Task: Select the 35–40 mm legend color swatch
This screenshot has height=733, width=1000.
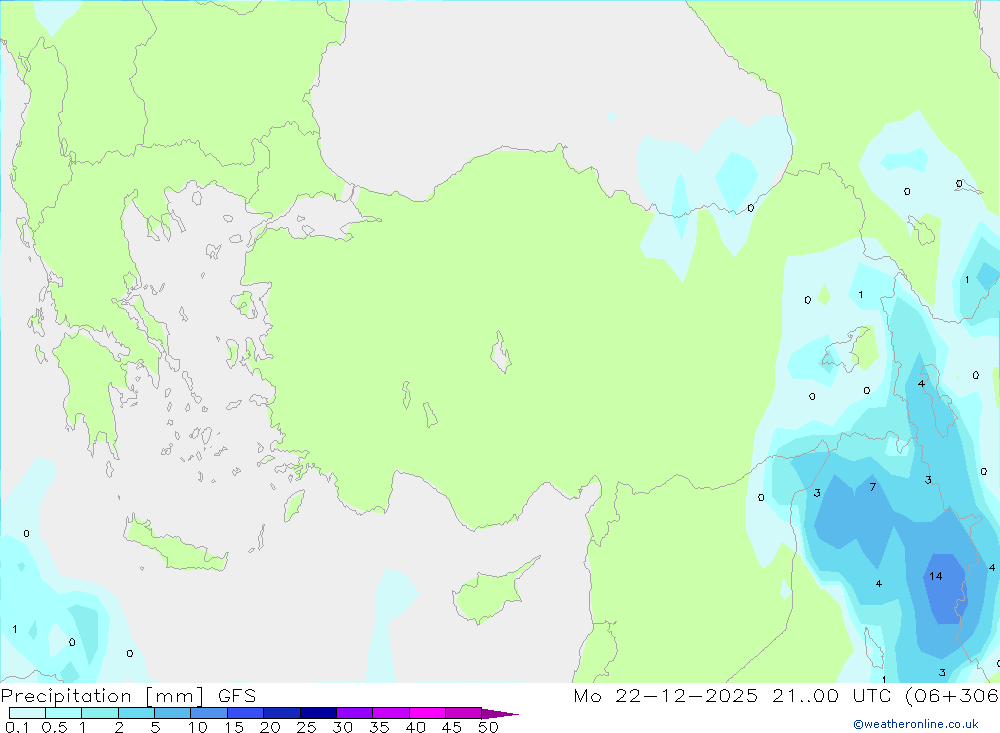Action: (390, 713)
